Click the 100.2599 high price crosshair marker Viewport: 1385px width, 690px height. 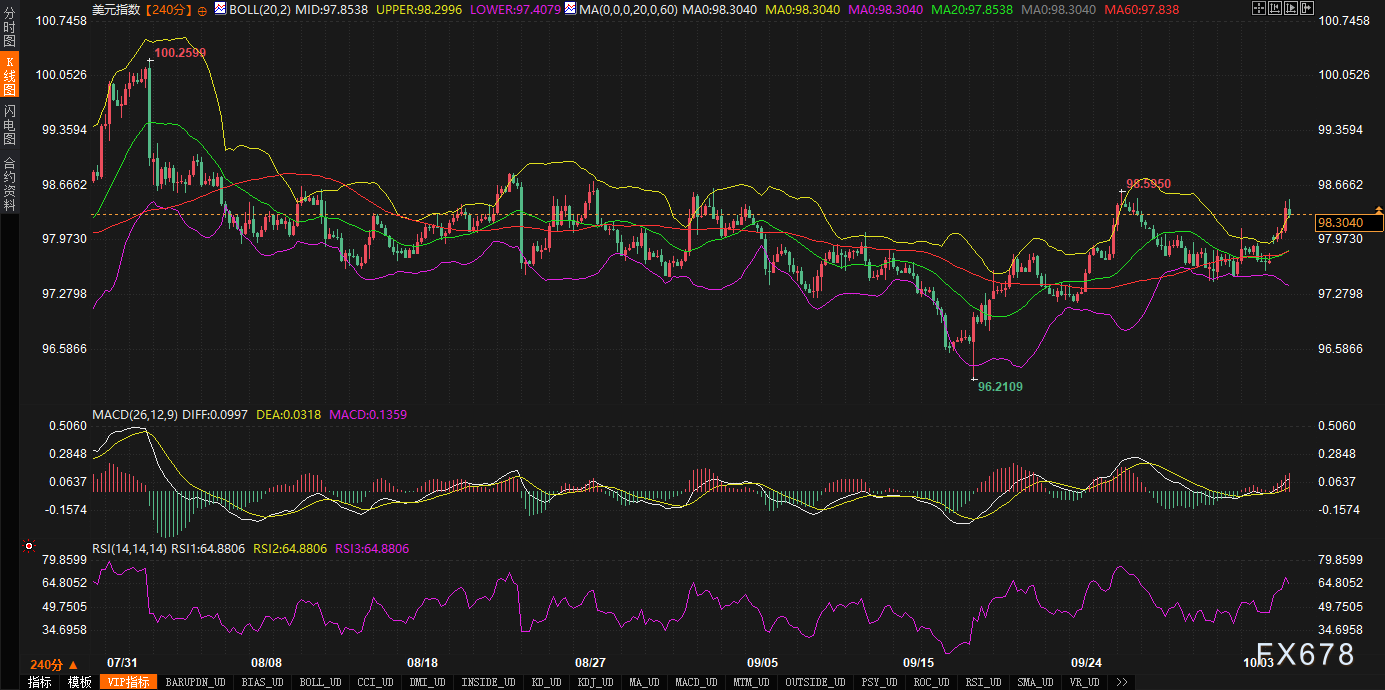click(x=149, y=61)
